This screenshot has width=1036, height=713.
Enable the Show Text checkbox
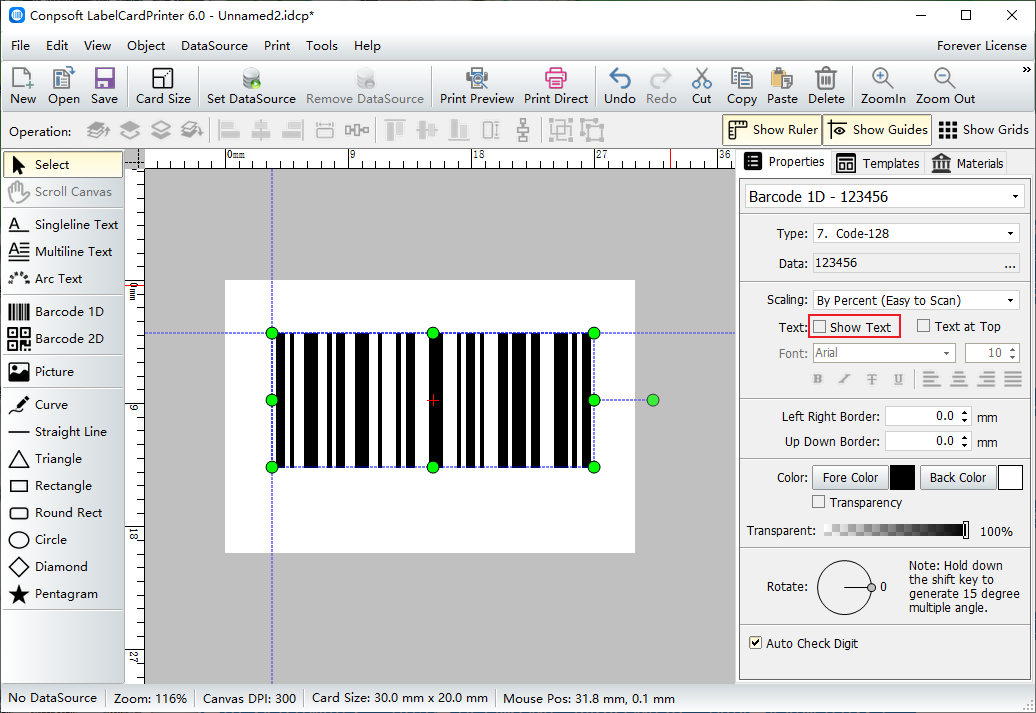[x=820, y=326]
